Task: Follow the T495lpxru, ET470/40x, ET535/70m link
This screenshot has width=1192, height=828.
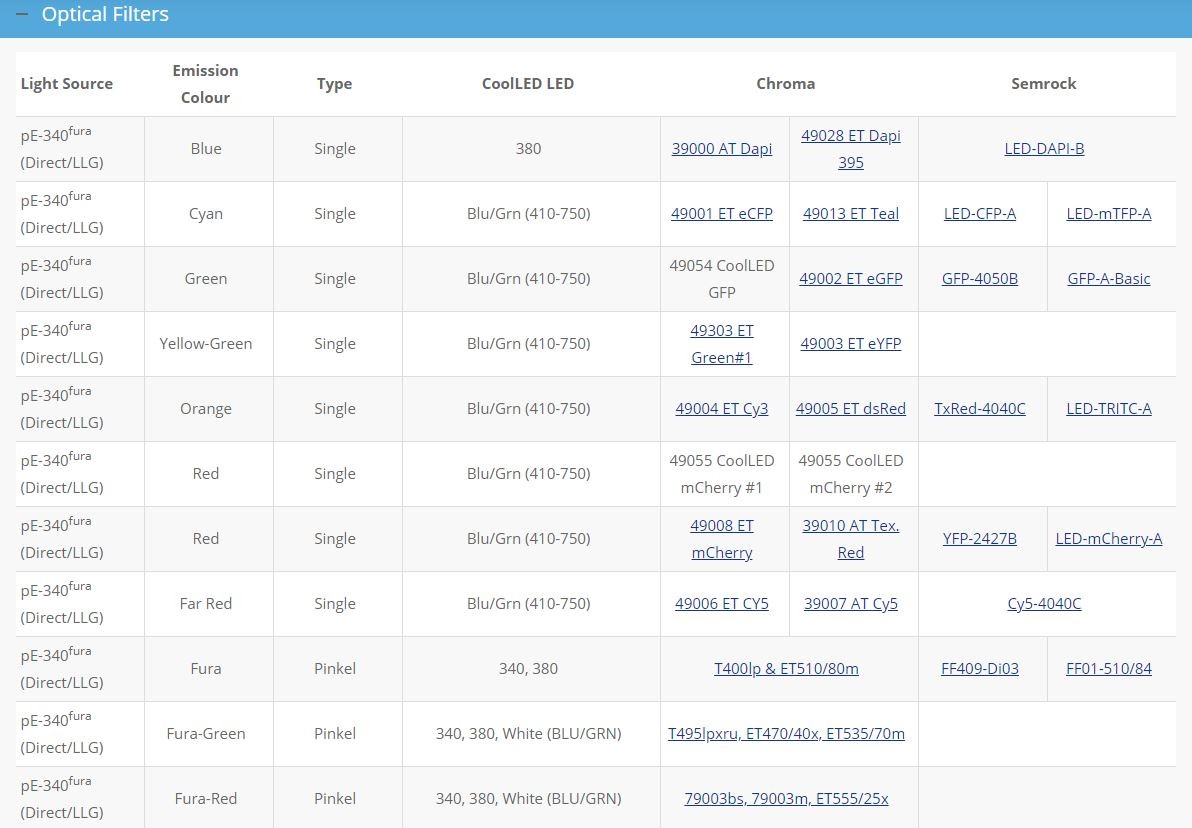Action: 786,734
